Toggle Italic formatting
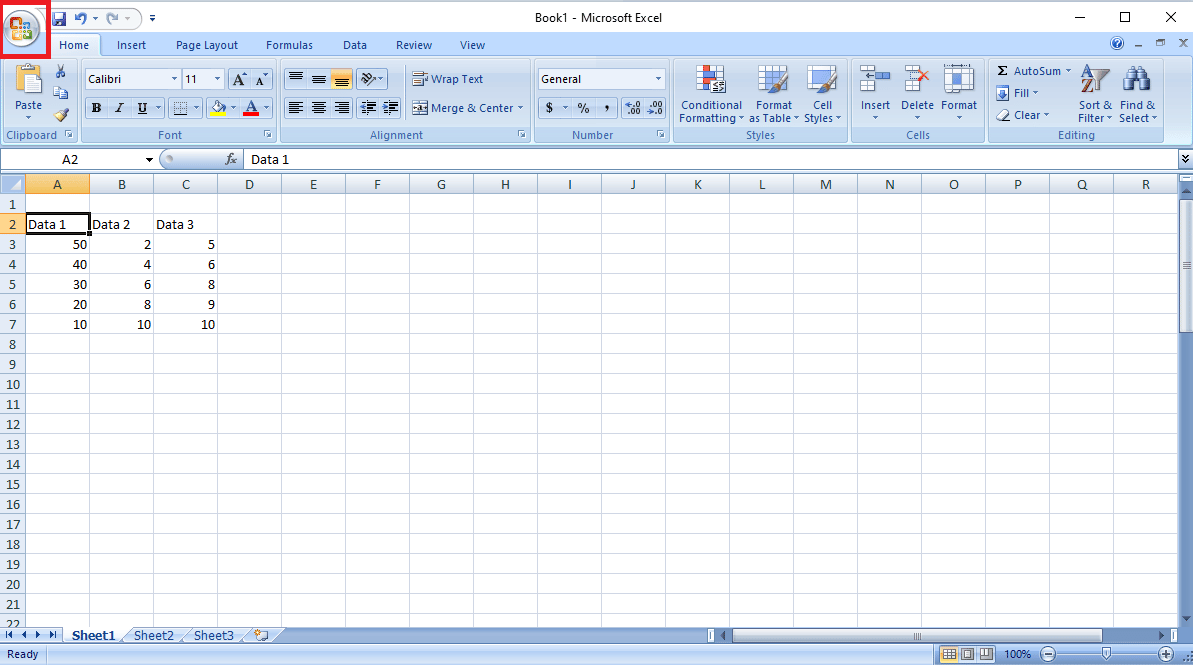This screenshot has height=665, width=1193. [119, 108]
